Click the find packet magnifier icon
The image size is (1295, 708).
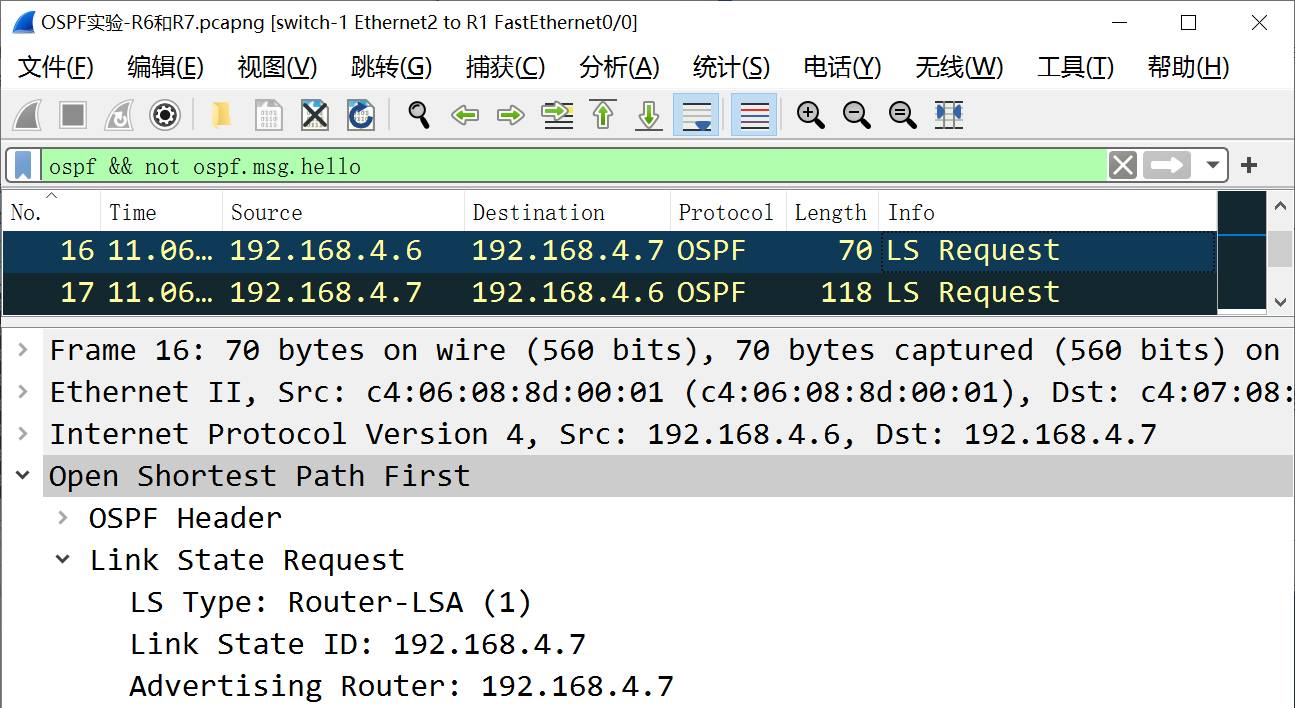click(x=418, y=115)
